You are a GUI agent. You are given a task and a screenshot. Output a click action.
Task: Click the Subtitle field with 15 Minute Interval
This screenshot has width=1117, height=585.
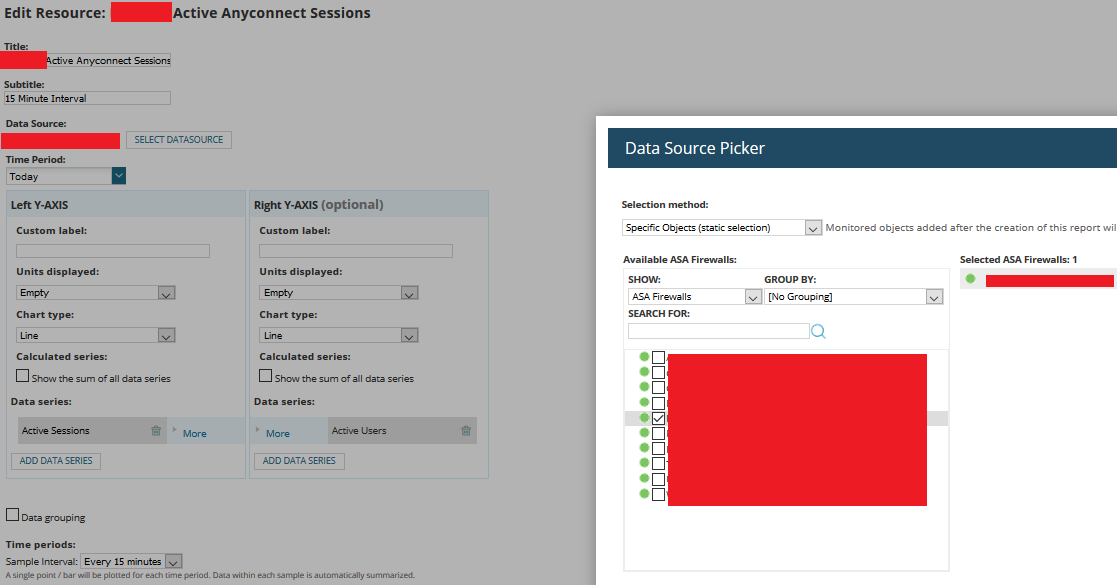(87, 98)
